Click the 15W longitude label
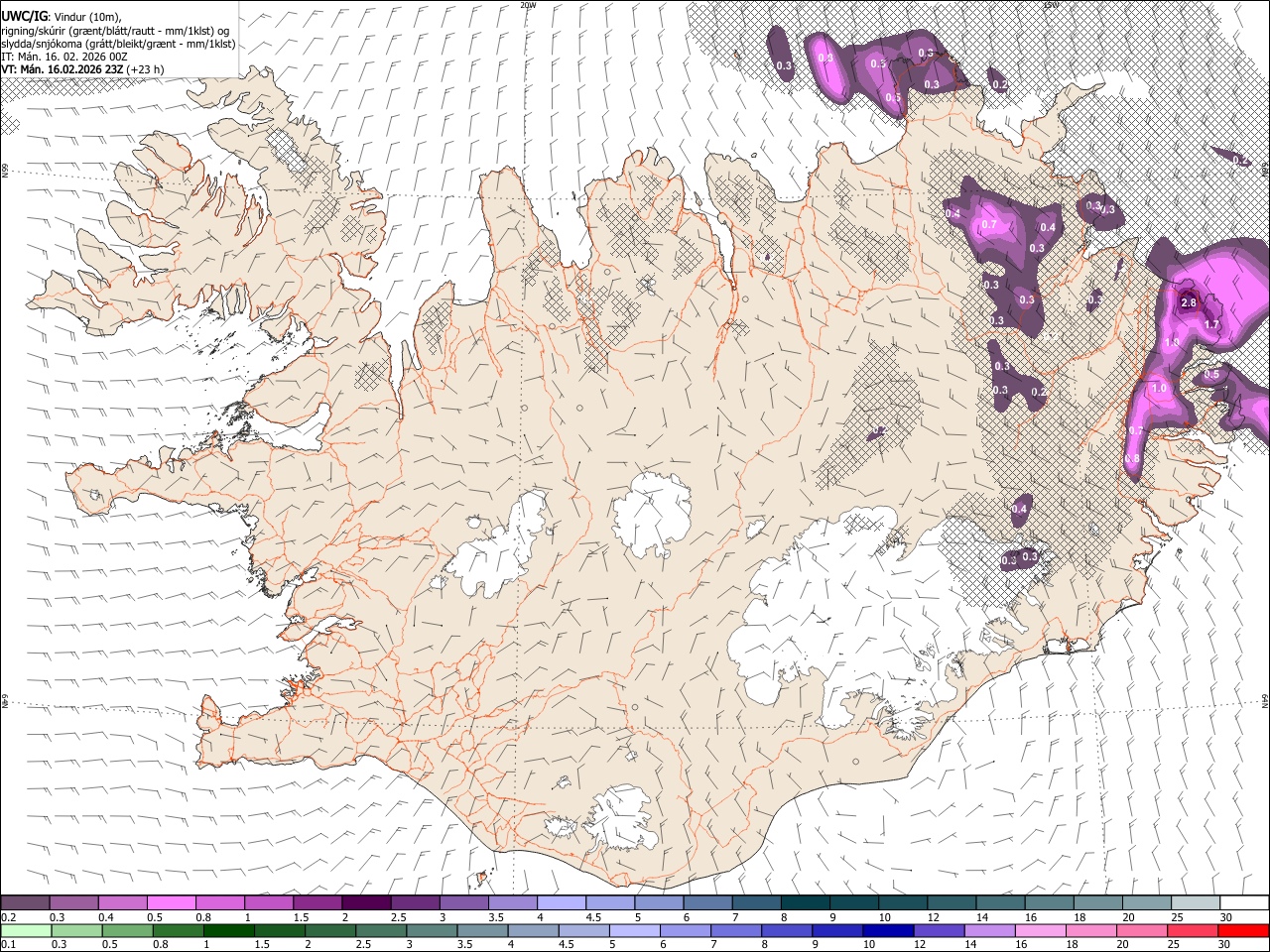The height and width of the screenshot is (952, 1270). click(x=1051, y=5)
